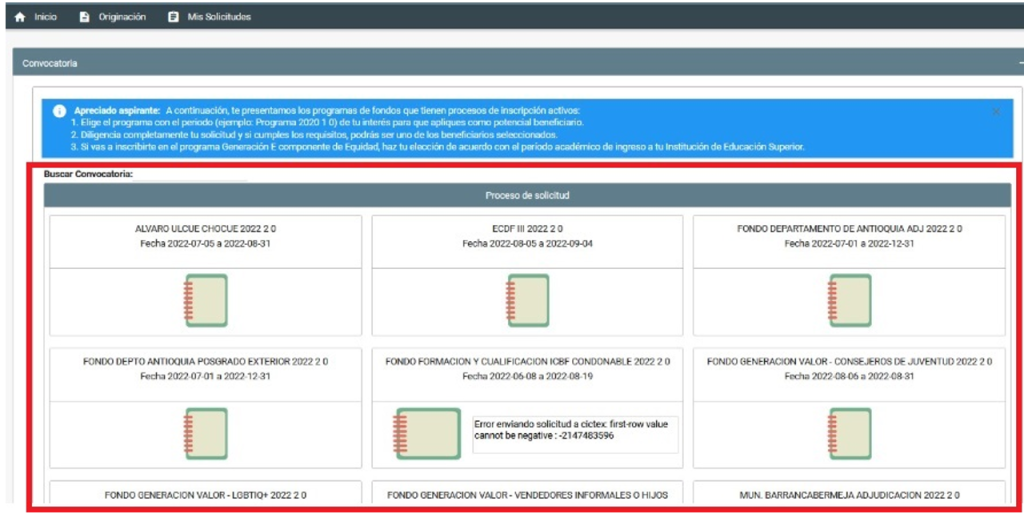The height and width of the screenshot is (514, 1024).
Task: Open the Originación menu
Action: click(x=121, y=17)
